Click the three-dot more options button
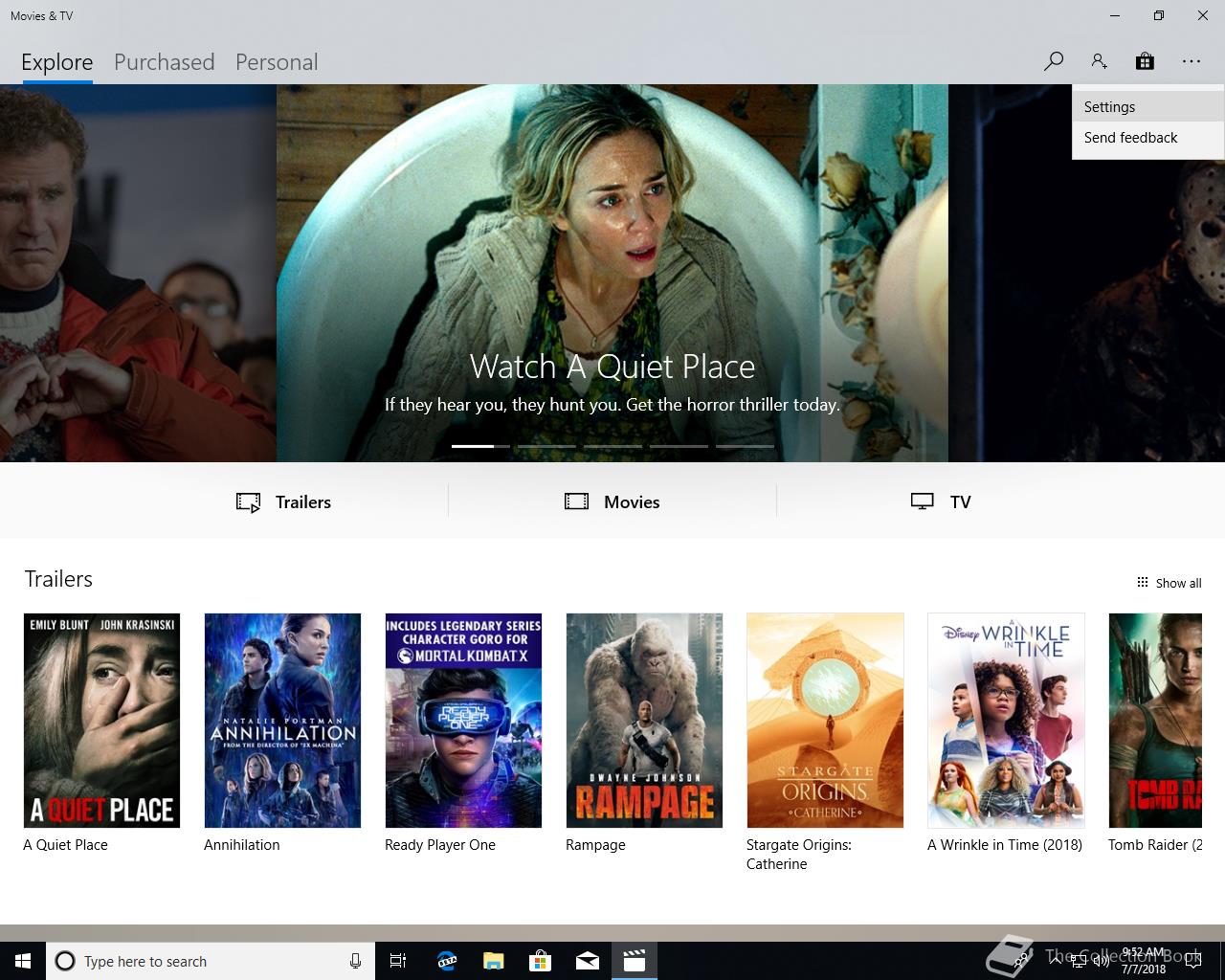Image resolution: width=1225 pixels, height=980 pixels. (x=1191, y=61)
